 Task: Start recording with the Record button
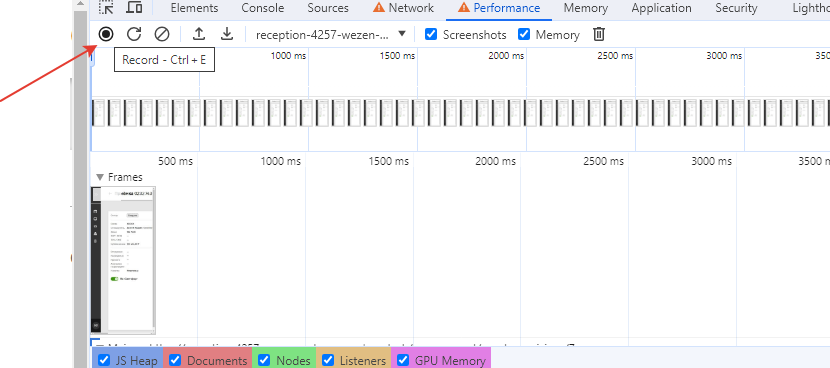click(x=106, y=34)
